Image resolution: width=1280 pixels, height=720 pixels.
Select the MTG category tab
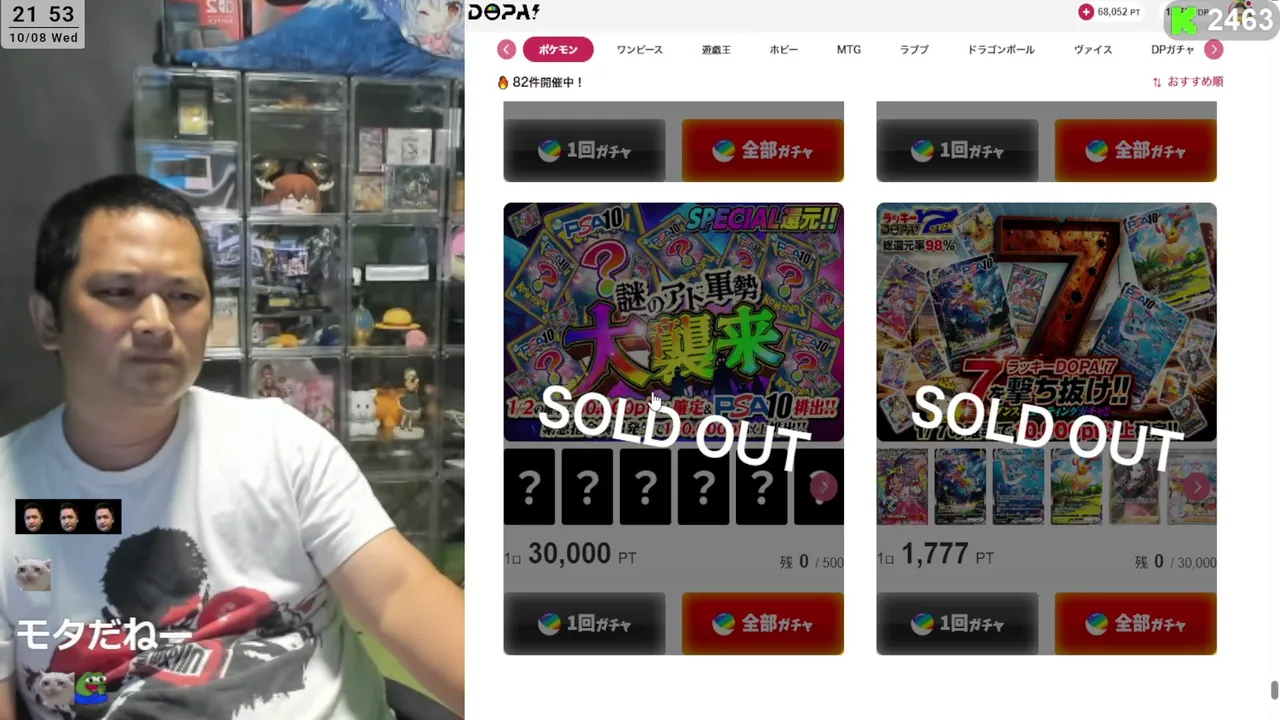point(849,50)
